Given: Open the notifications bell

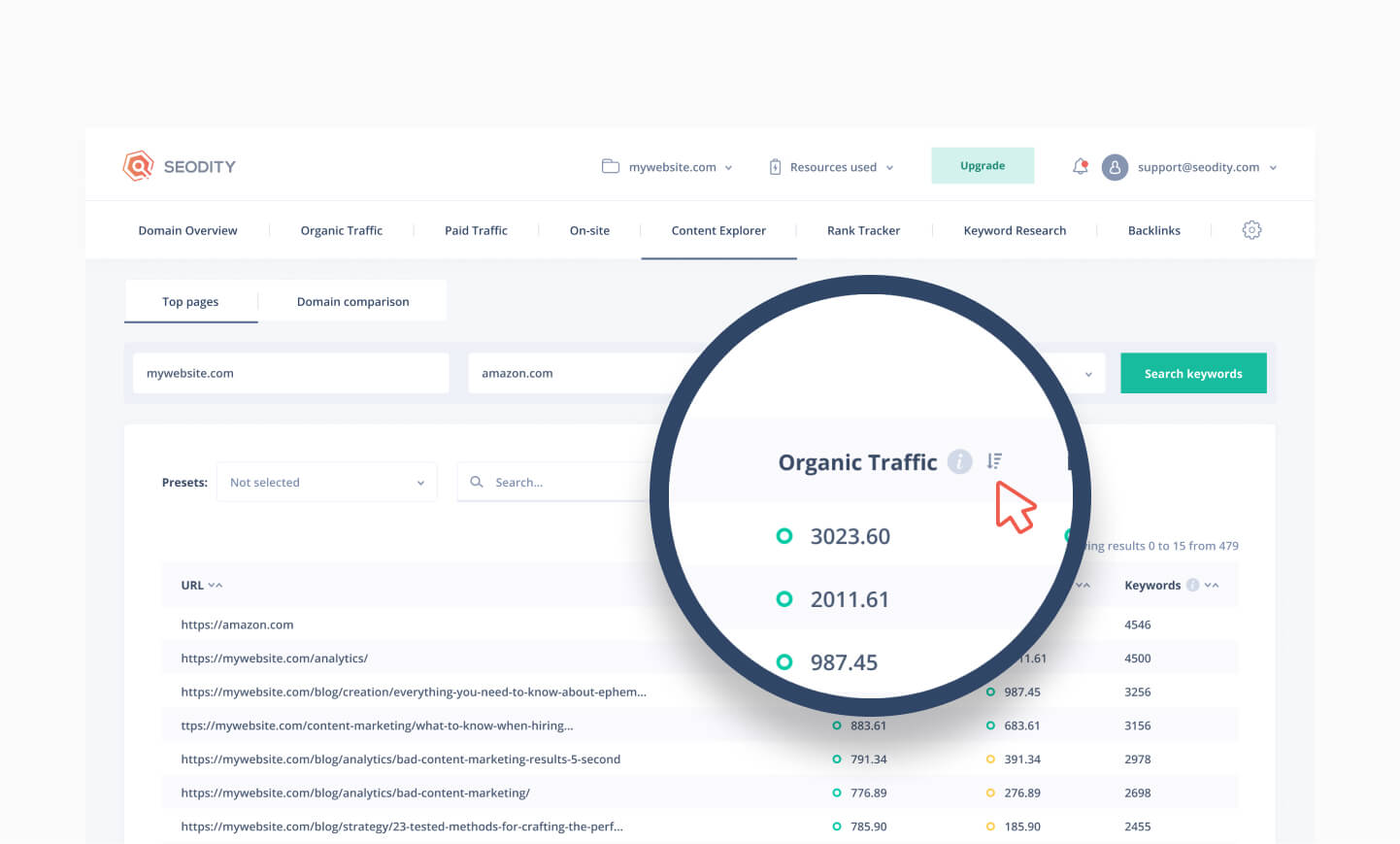Looking at the screenshot, I should 1080,166.
